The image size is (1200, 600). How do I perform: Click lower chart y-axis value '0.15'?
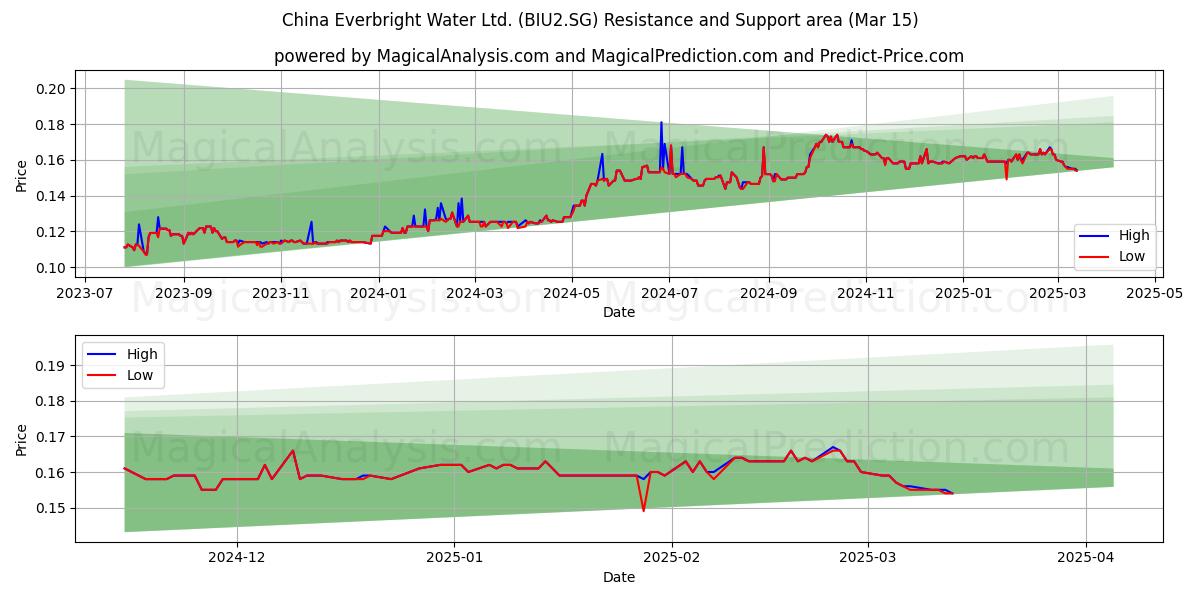52,508
